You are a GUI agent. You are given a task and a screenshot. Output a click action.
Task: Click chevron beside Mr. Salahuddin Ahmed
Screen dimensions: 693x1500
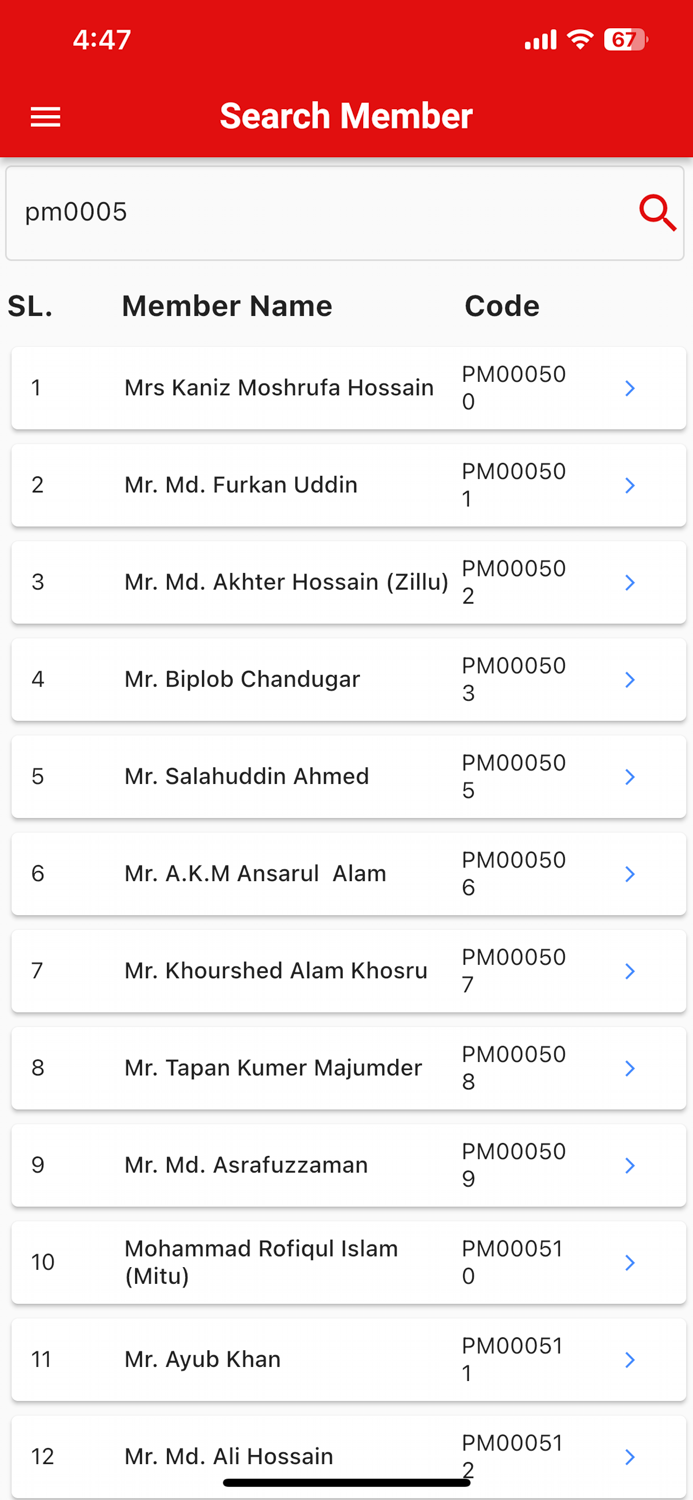click(x=630, y=776)
